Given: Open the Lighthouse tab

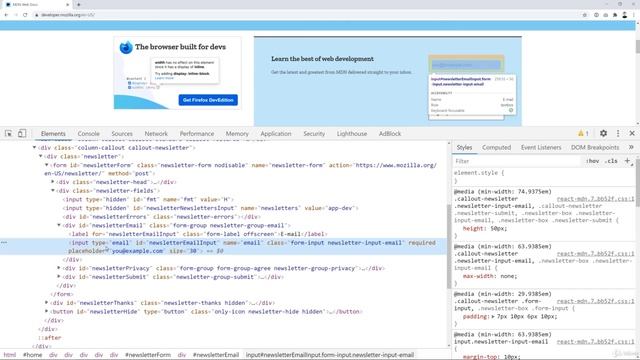Looking at the screenshot, I should pos(352,133).
